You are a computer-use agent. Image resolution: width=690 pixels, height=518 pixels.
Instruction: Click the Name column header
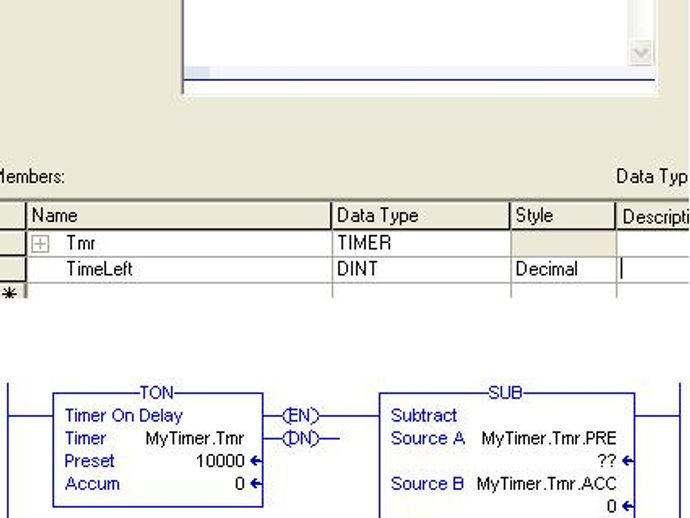tap(179, 216)
